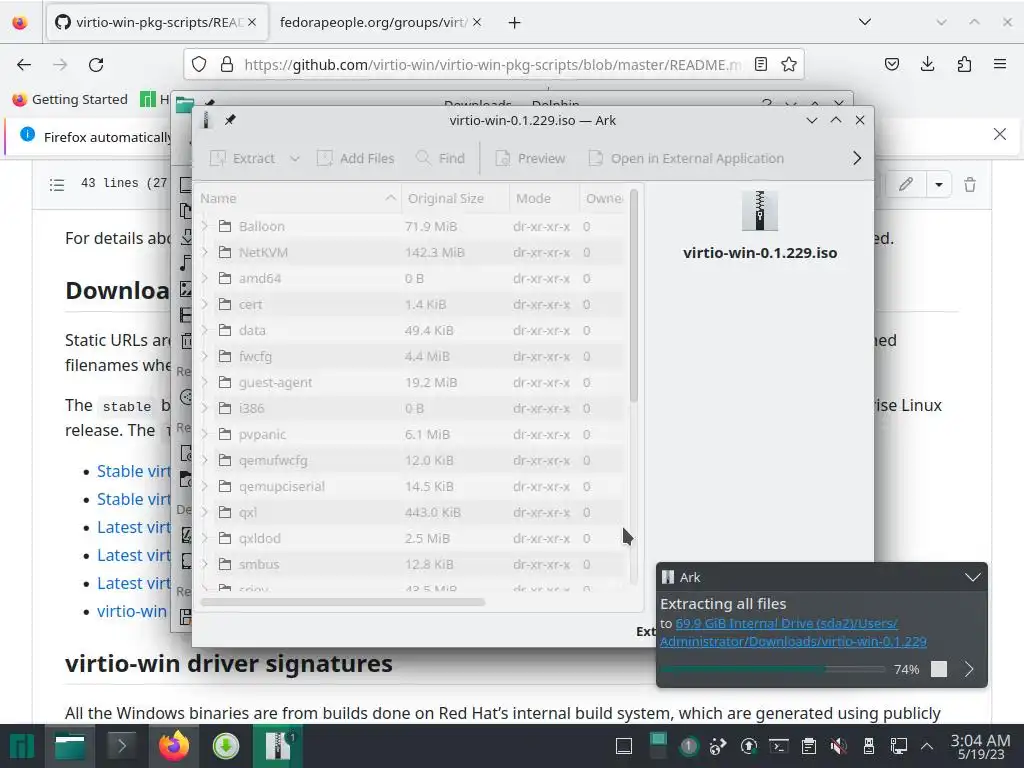Open application launcher in taskbar
1024x768 pixels.
tap(20, 746)
